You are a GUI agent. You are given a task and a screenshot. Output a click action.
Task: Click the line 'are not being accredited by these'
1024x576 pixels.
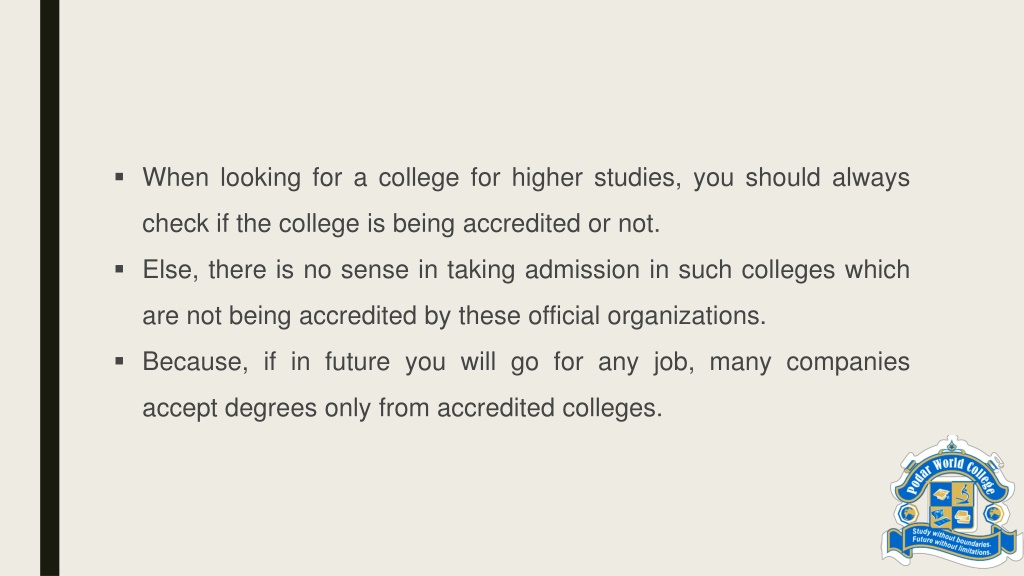click(454, 316)
